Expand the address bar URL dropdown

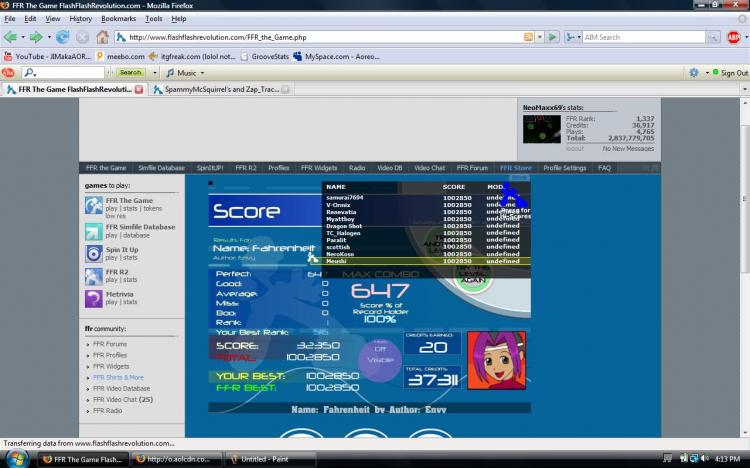(540, 37)
